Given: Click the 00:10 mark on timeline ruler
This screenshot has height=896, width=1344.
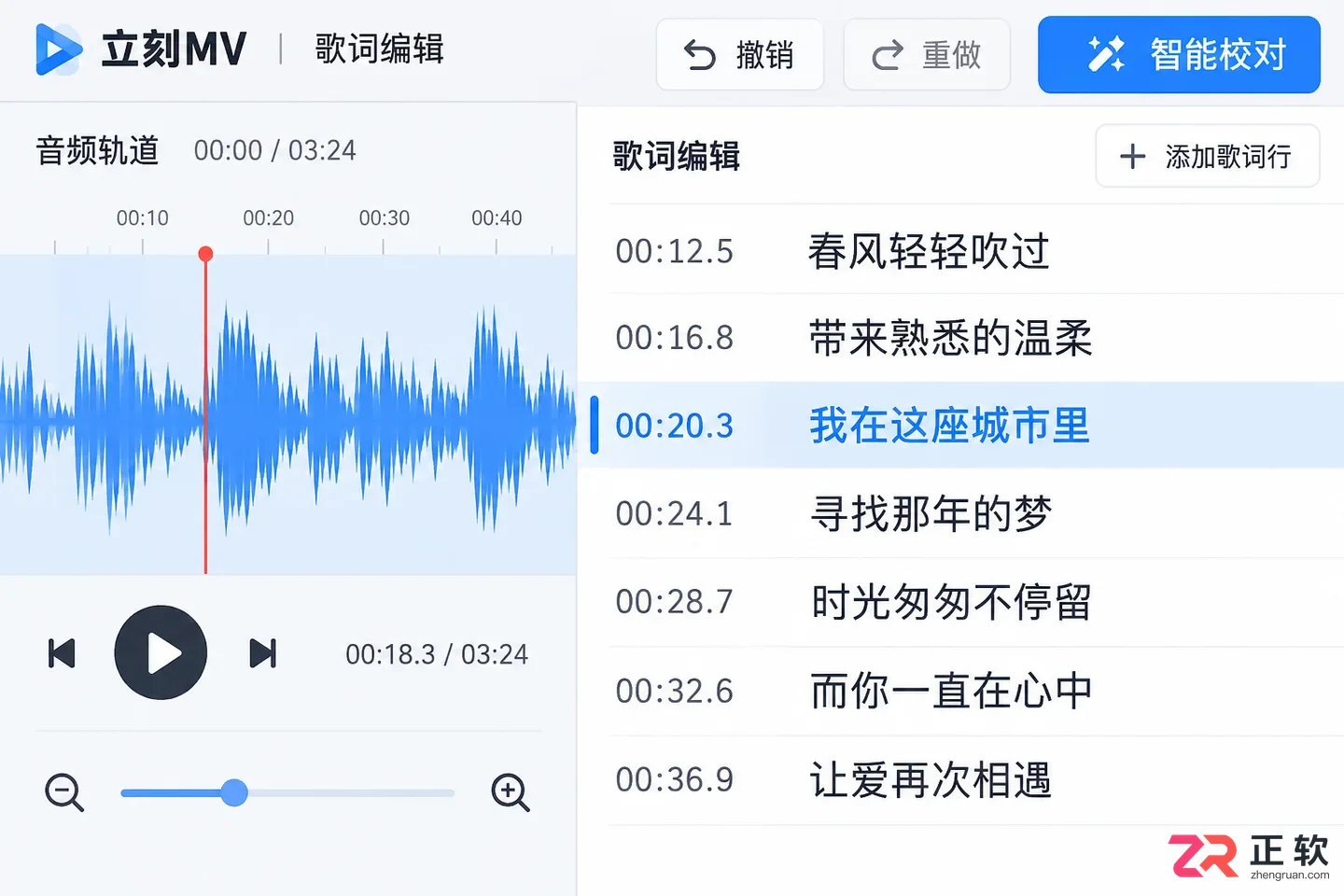Looking at the screenshot, I should pos(143,218).
